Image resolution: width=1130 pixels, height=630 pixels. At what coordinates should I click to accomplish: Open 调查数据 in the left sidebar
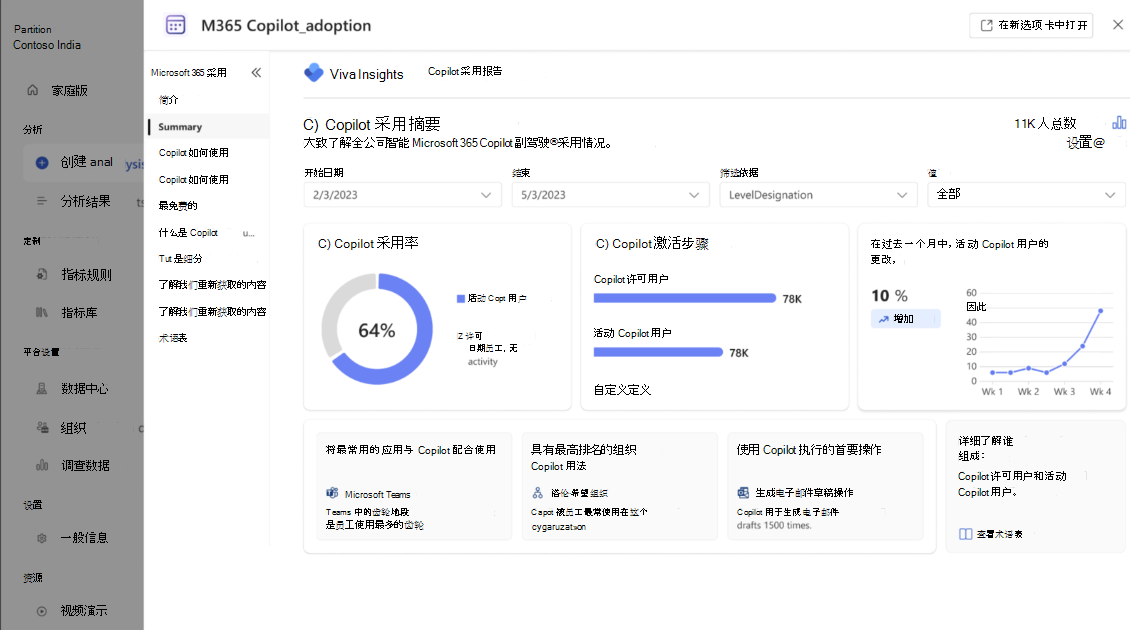point(85,466)
